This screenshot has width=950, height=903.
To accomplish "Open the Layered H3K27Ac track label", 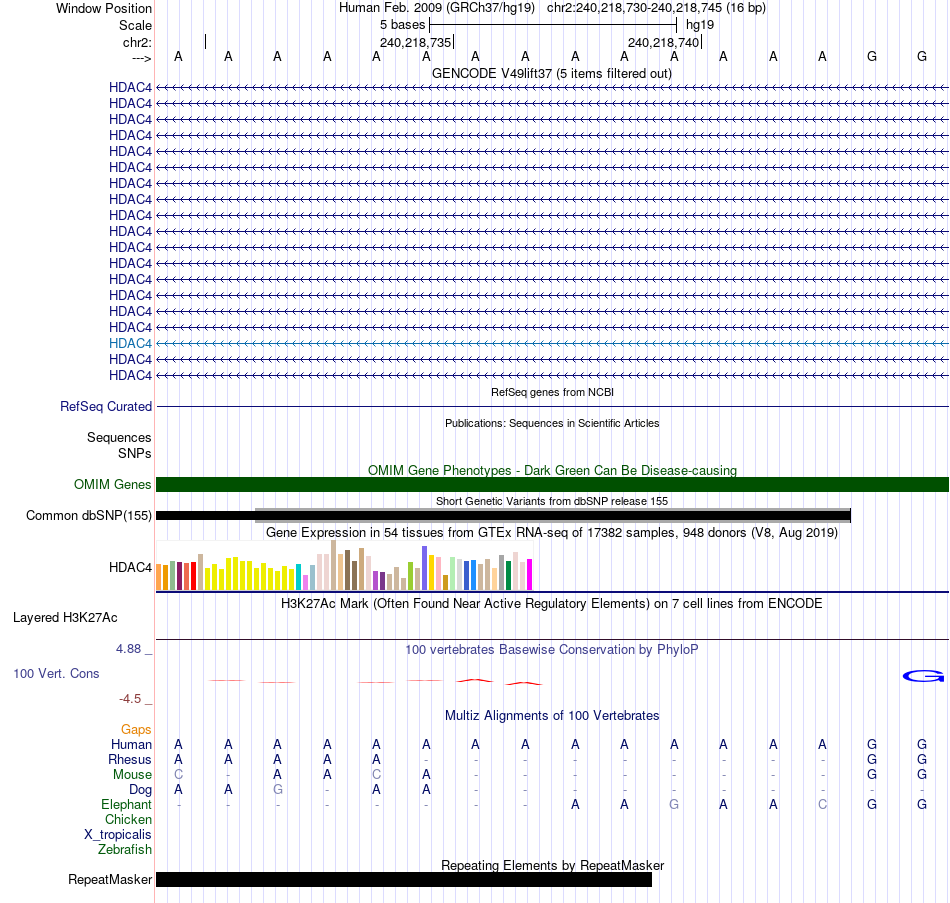I will 65,618.
